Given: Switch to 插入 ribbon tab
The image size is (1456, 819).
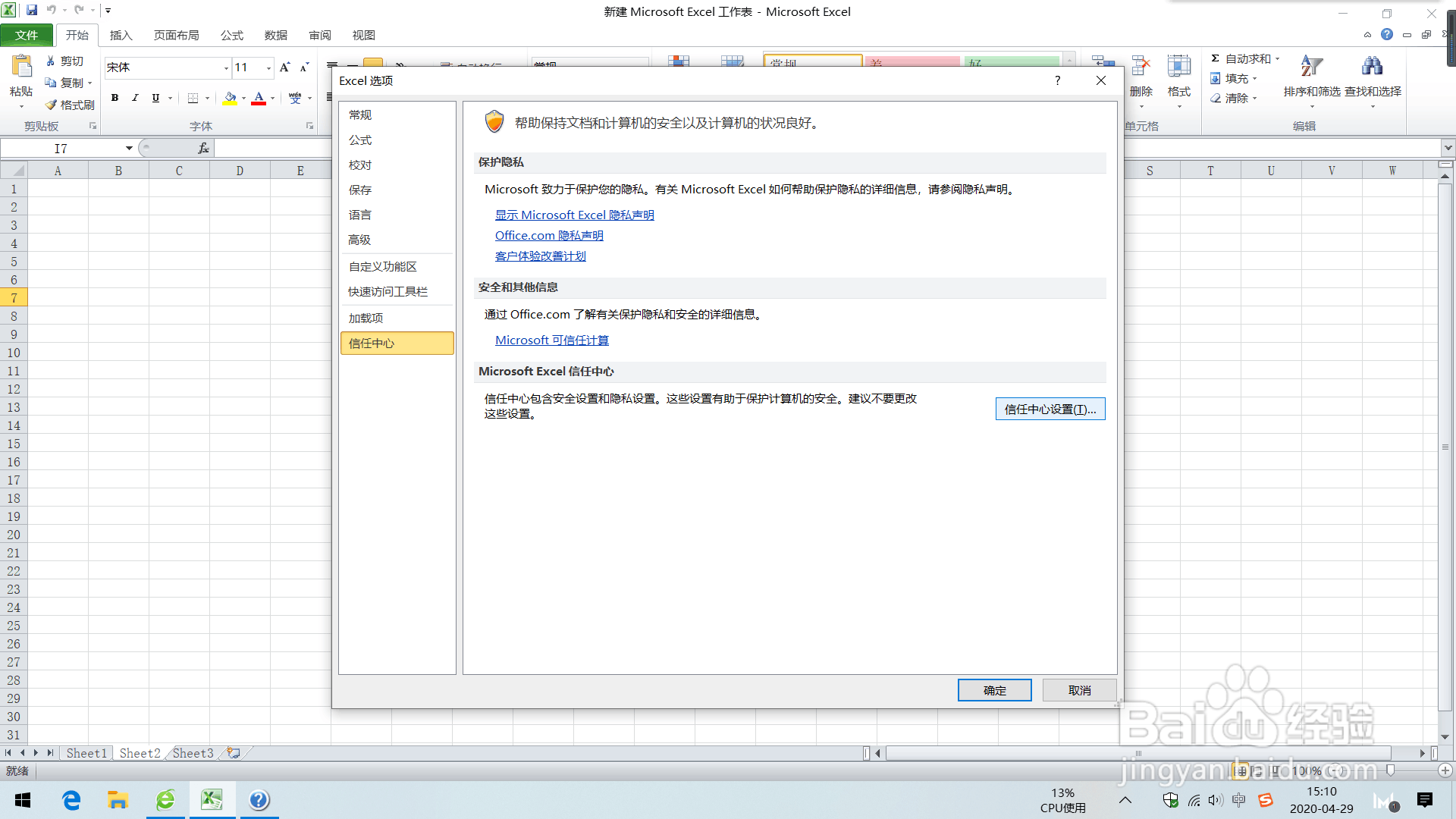Looking at the screenshot, I should (121, 35).
